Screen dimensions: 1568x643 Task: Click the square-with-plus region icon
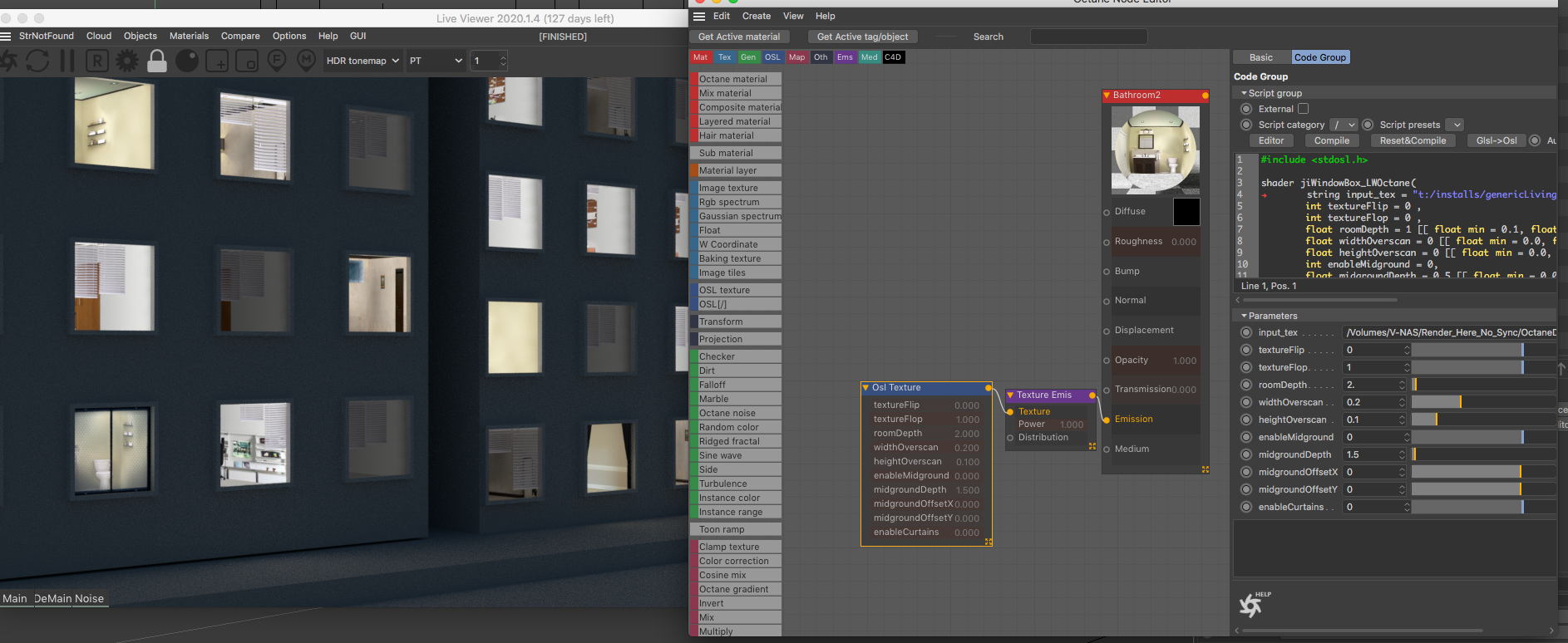[217, 61]
